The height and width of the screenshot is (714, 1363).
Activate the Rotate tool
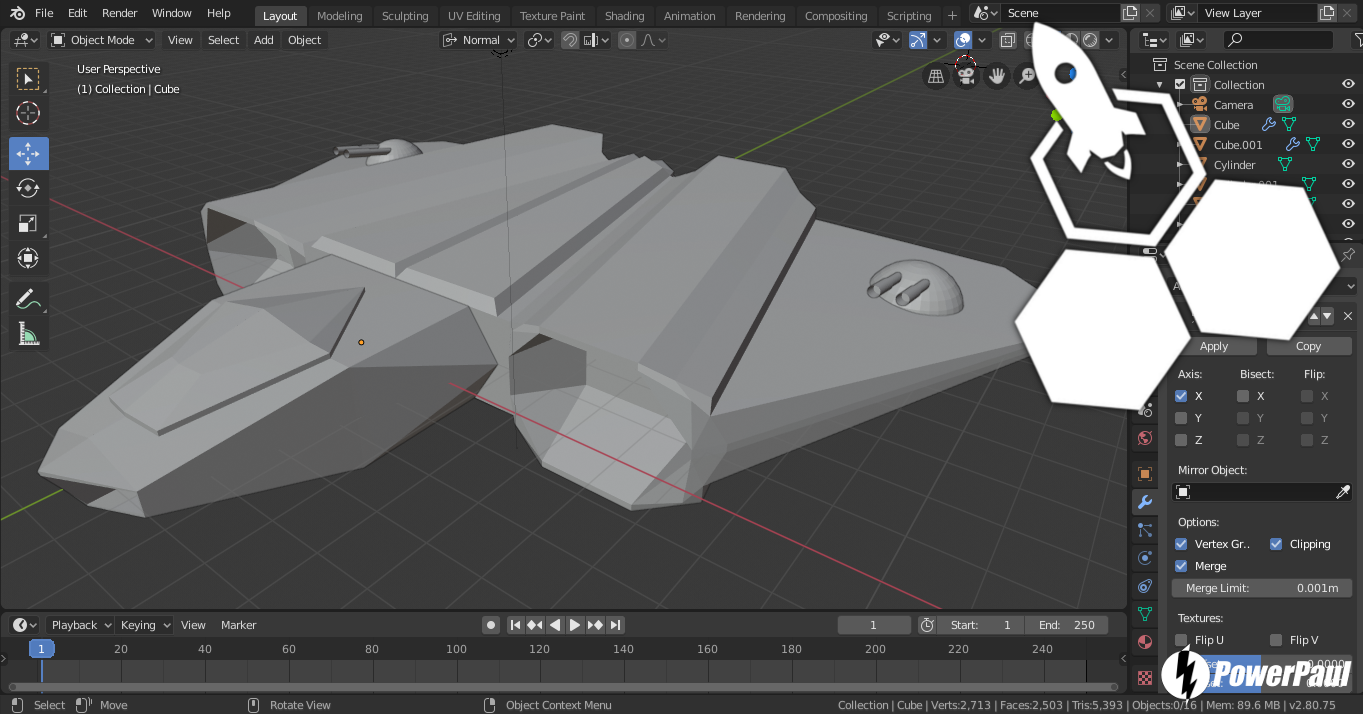click(28, 188)
